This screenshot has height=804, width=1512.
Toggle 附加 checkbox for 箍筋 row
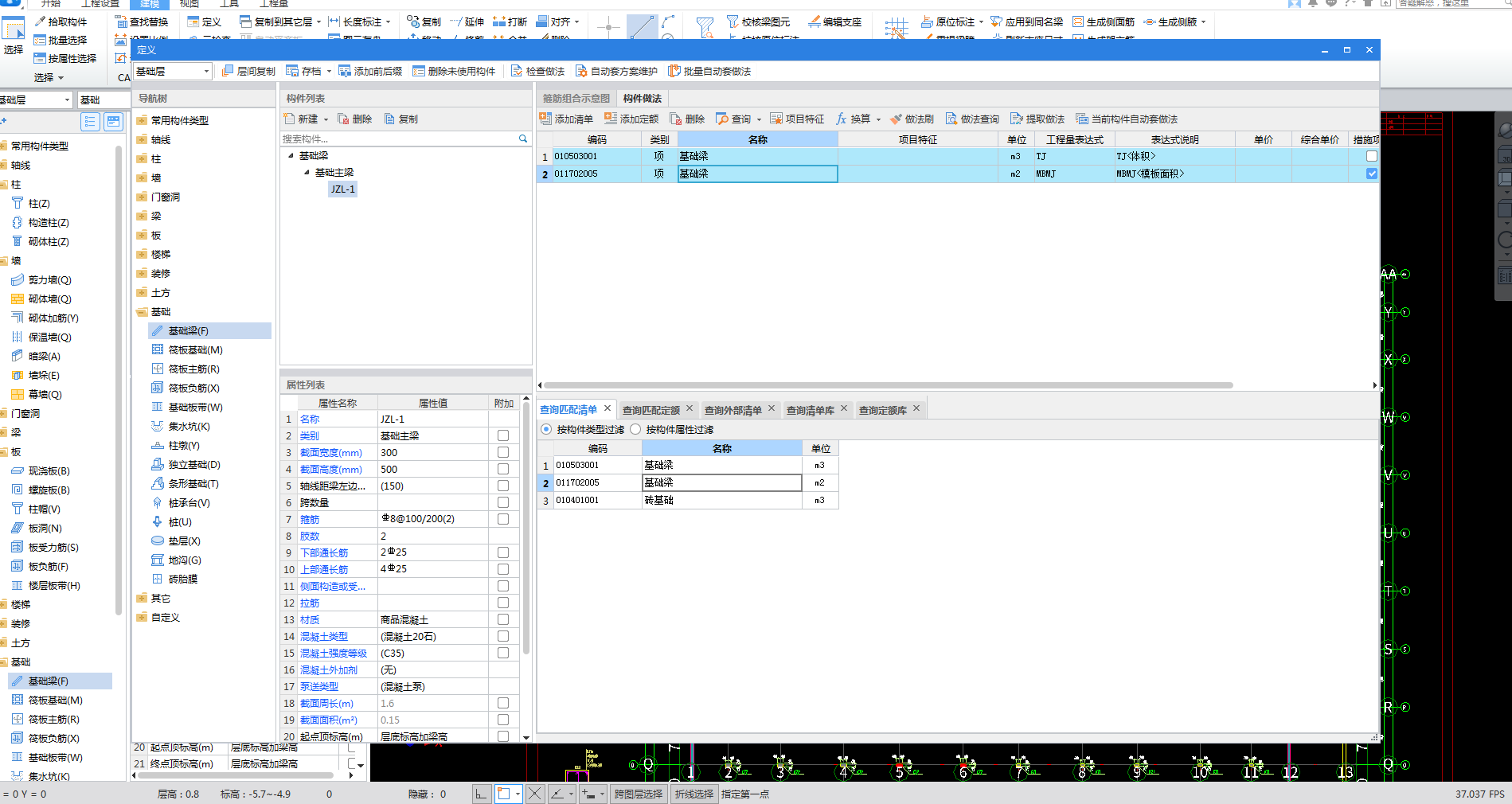(x=503, y=519)
